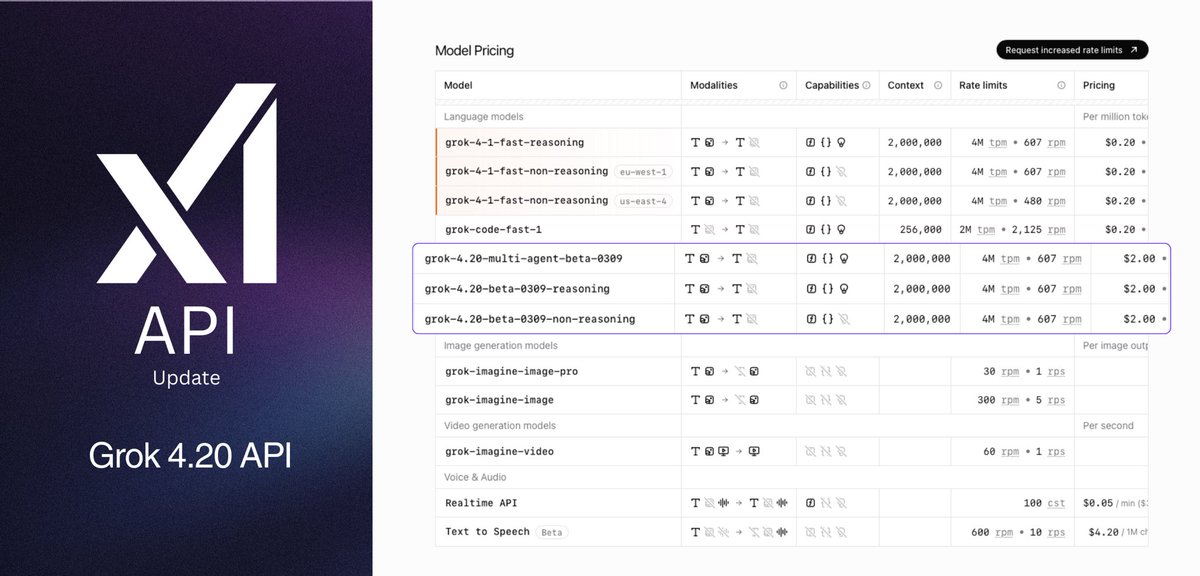Click structured output braces icon in grok-code-fast-1 row
The height and width of the screenshot is (576, 1200).
pos(826,230)
